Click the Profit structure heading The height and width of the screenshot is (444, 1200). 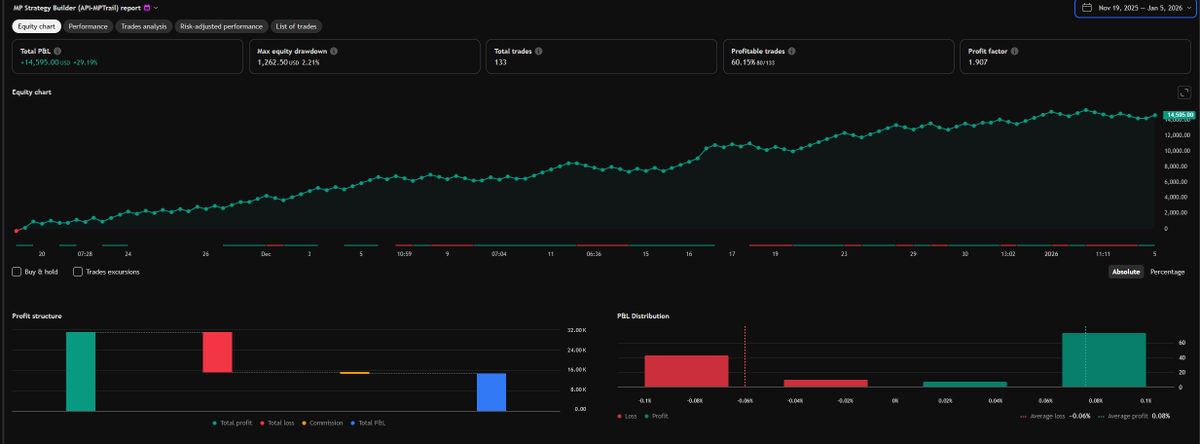37,316
